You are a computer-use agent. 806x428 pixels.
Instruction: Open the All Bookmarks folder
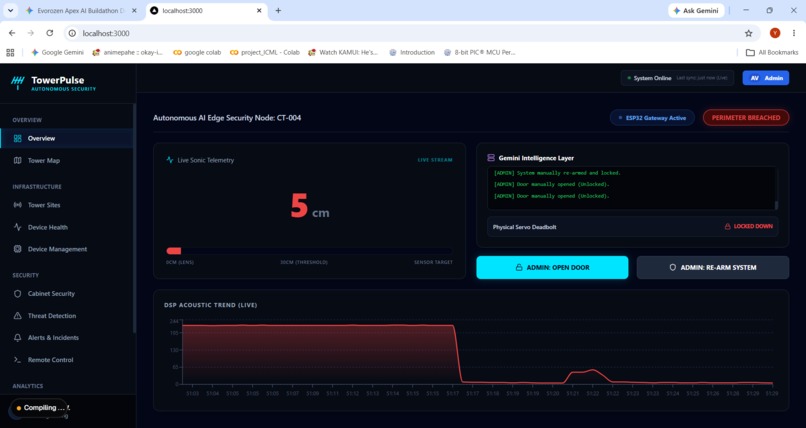[772, 52]
